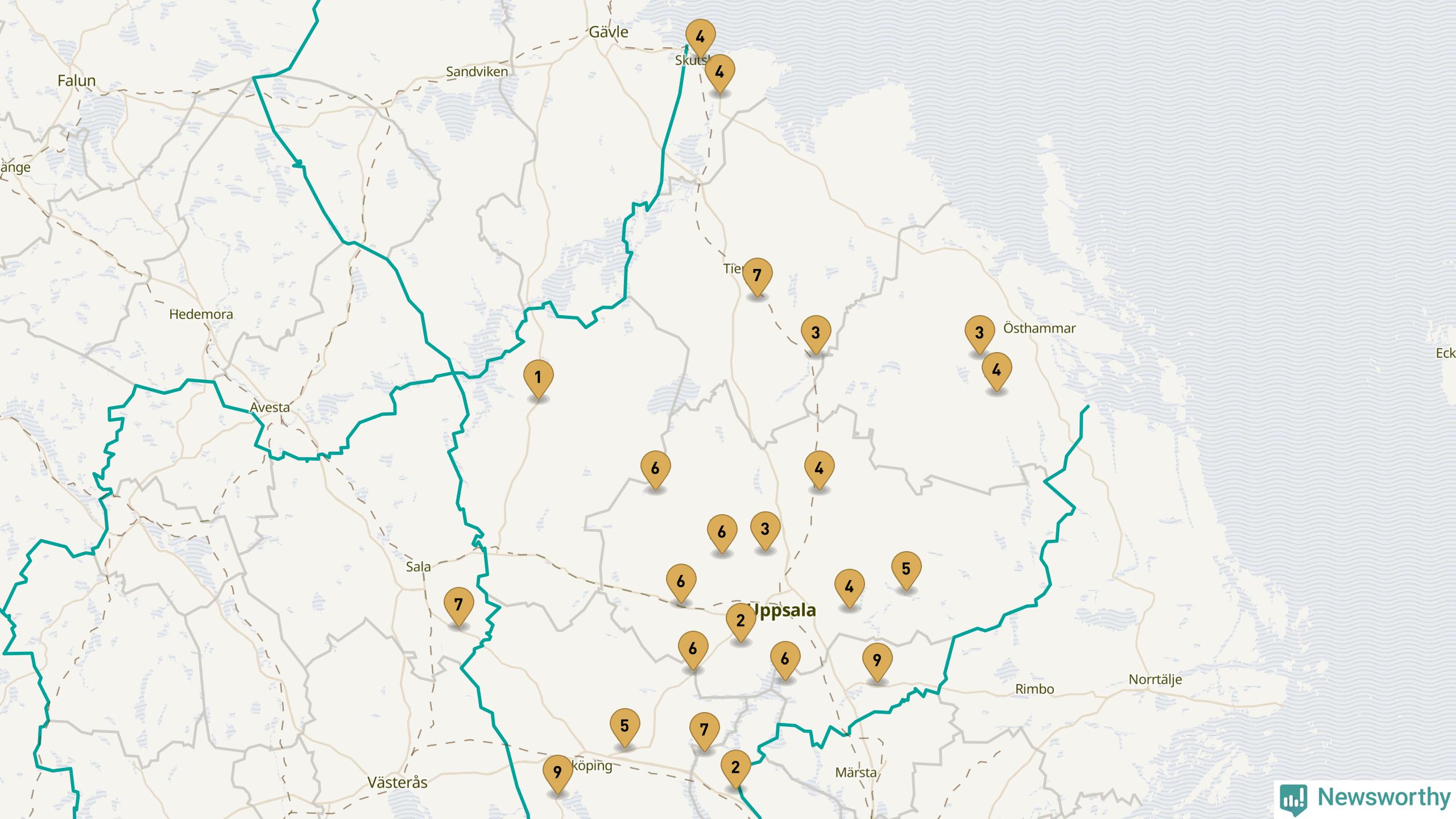Screen dimensions: 1456x819
Task: Select marker 9 northwest of Rimbo
Action: click(x=877, y=661)
